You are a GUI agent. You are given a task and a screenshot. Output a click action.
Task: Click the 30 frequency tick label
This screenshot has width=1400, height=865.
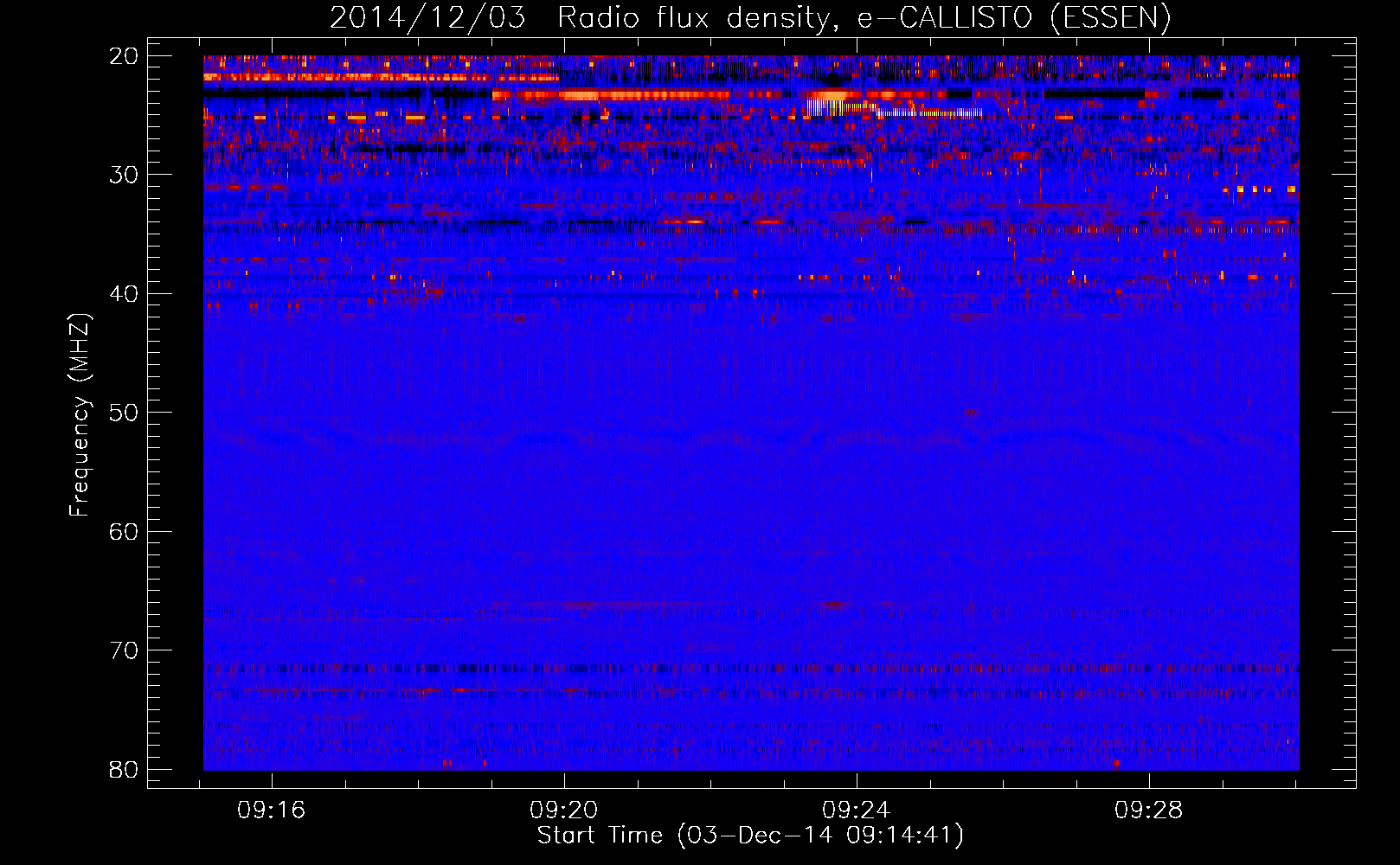(x=125, y=175)
